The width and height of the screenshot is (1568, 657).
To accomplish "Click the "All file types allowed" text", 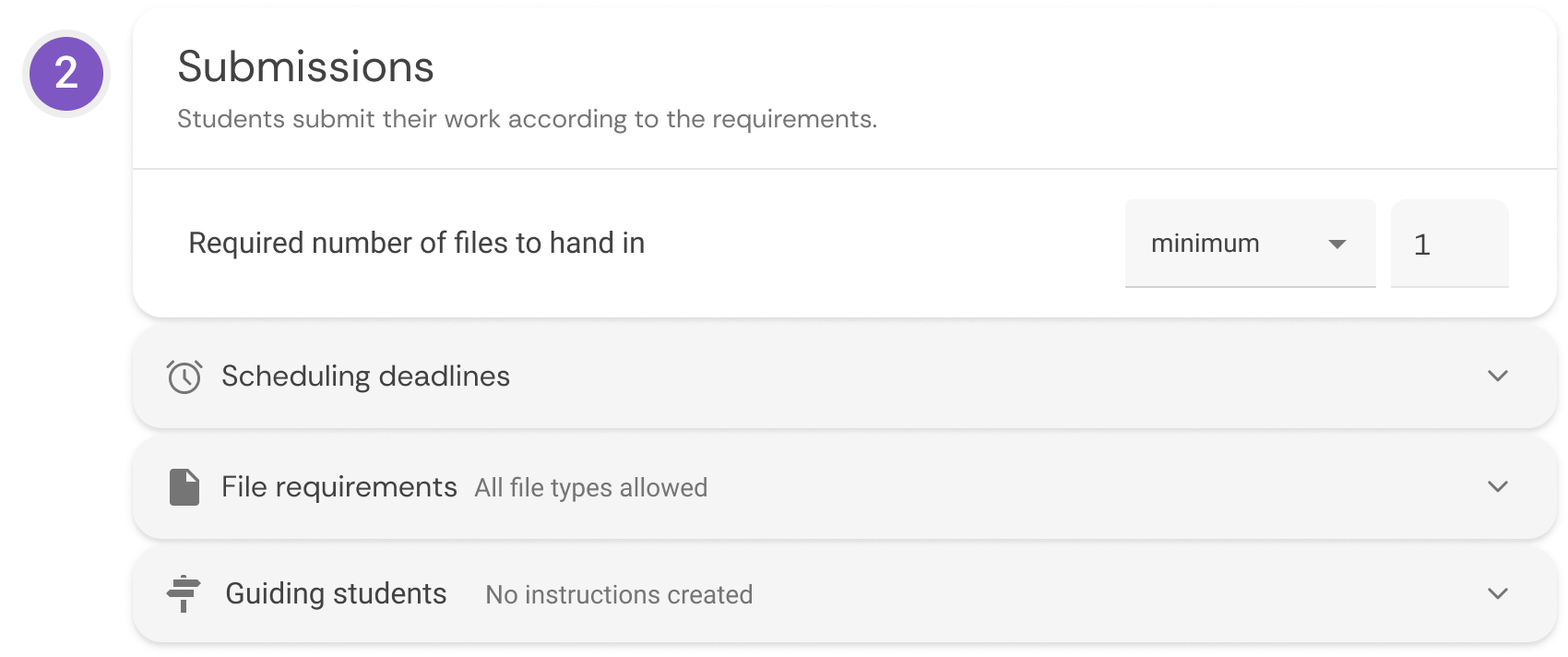I will [x=591, y=488].
